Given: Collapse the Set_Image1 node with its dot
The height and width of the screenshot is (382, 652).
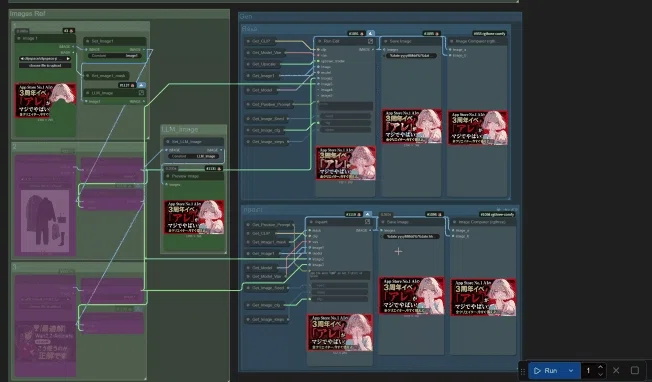Looking at the screenshot, I should [x=87, y=41].
